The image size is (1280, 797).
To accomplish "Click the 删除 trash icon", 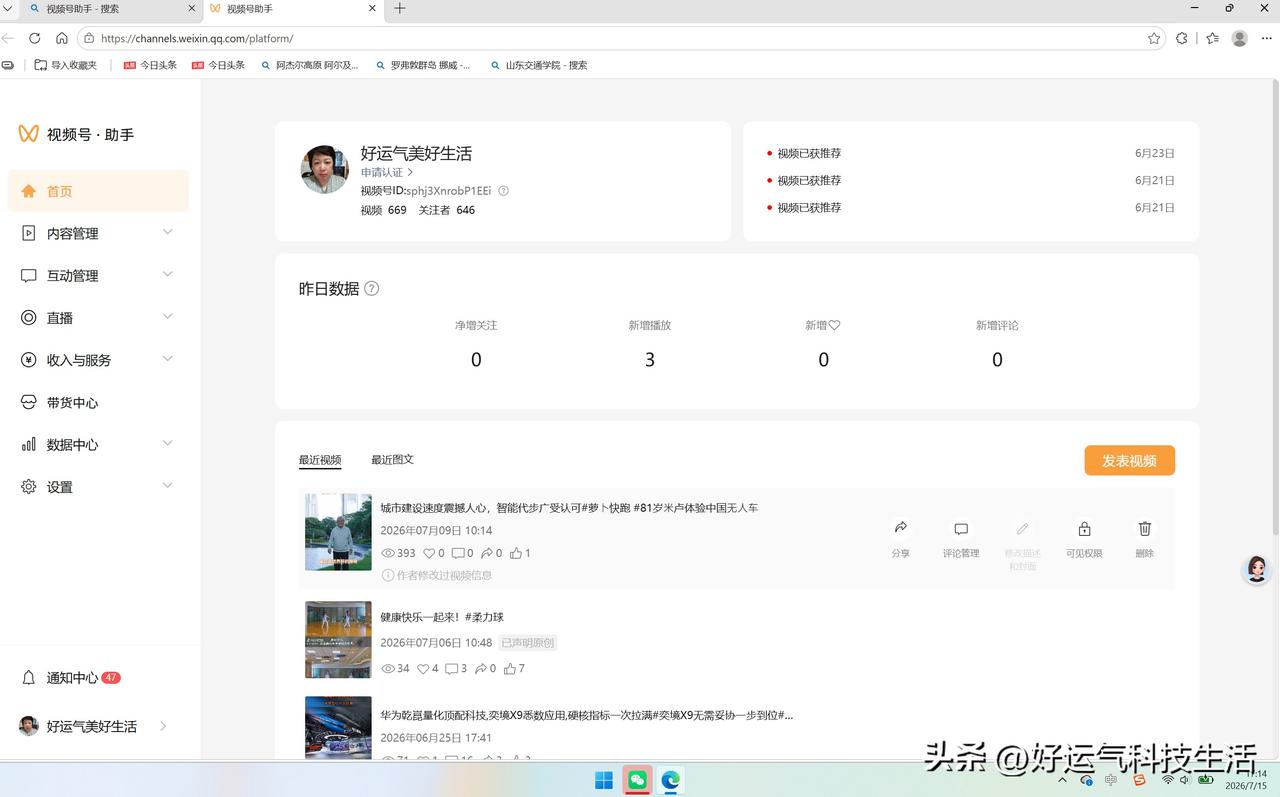I will pyautogui.click(x=1145, y=529).
